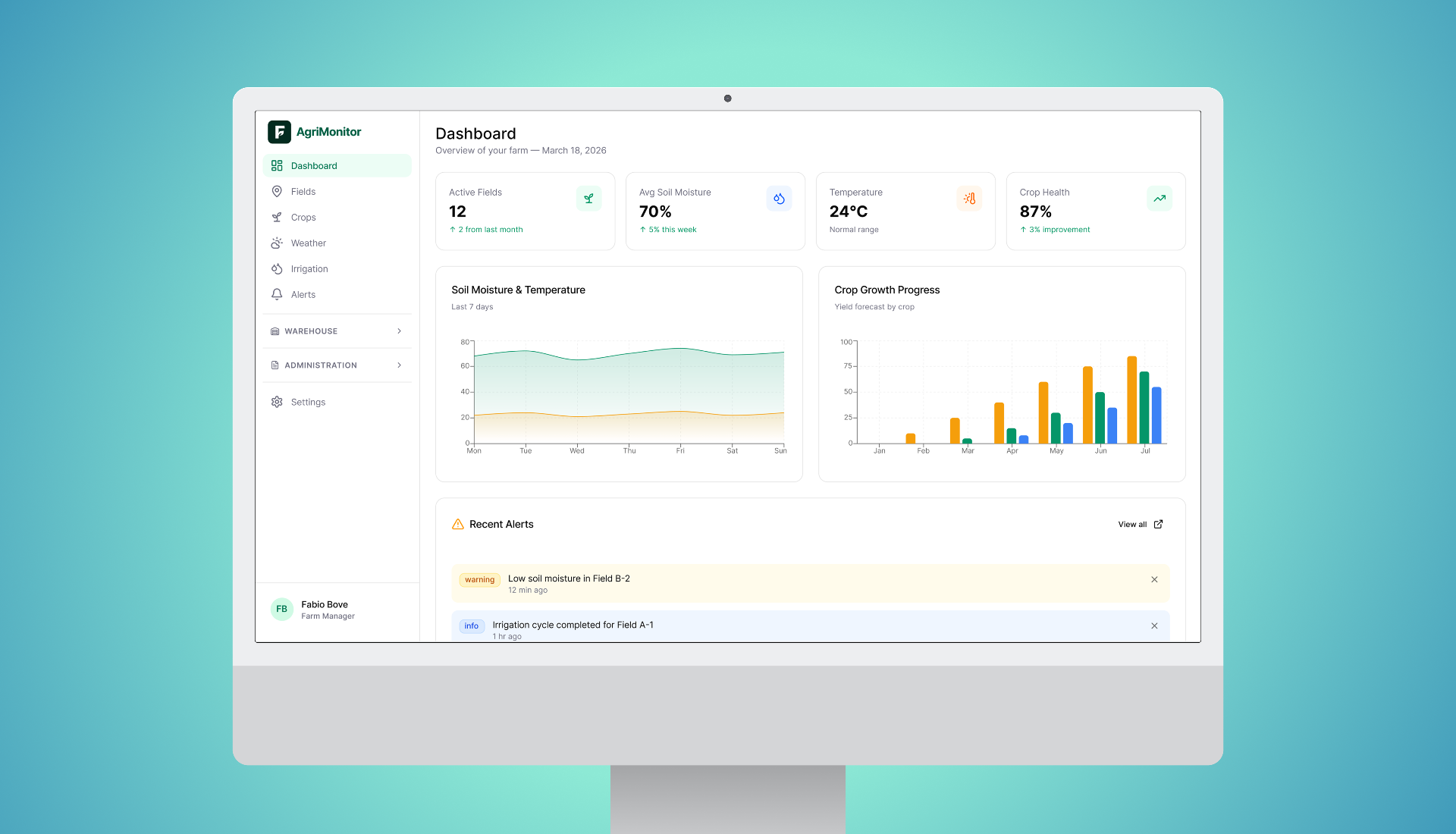This screenshot has height=834, width=1456.
Task: Click the 70% soil moisture value
Action: pos(655,212)
